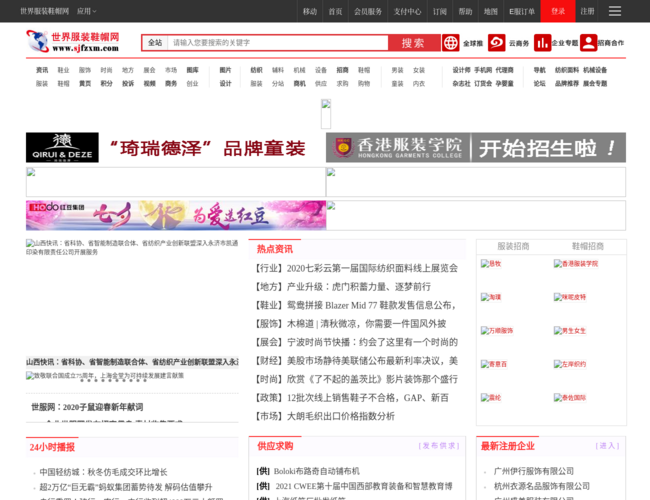This screenshot has width=650, height=500.
Task: Open 中国轻纺城：秋冬仿毛成交环比增长 news
Action: pyautogui.click(x=103, y=472)
